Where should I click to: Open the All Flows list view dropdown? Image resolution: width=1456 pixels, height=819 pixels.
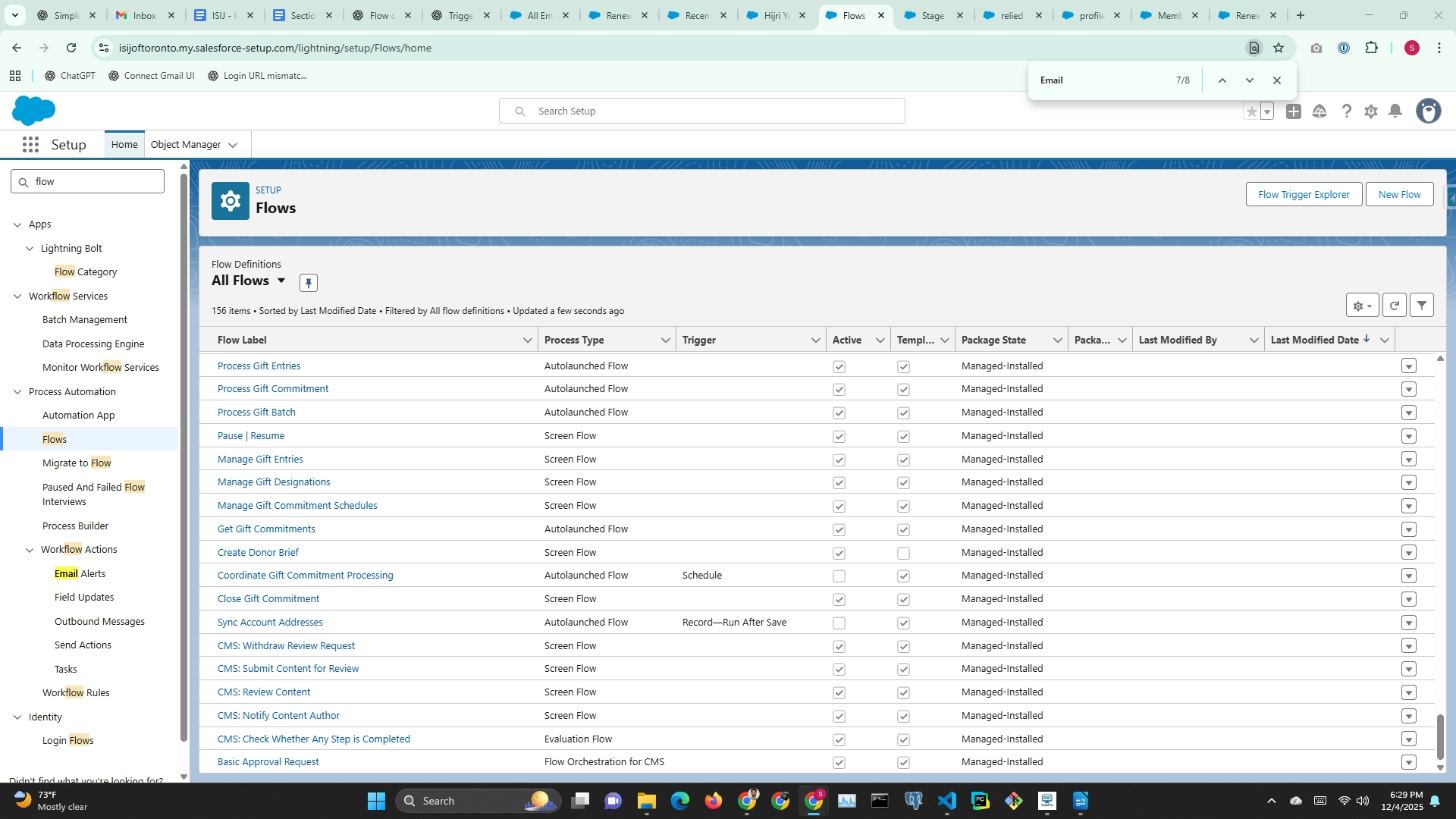point(281,281)
